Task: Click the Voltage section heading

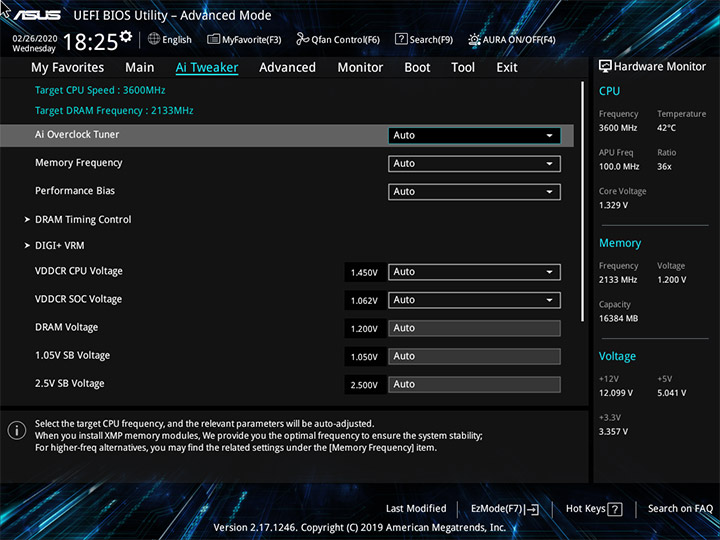Action: click(x=617, y=356)
